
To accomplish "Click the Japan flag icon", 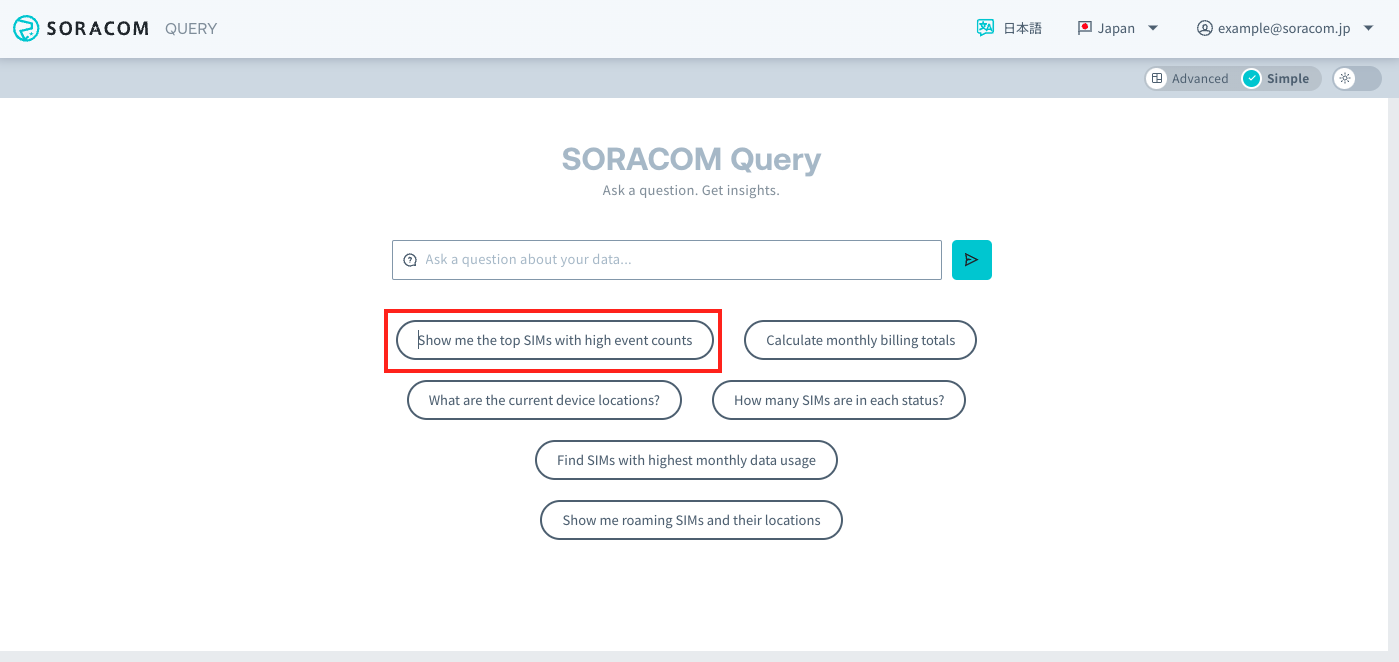I will [1083, 28].
